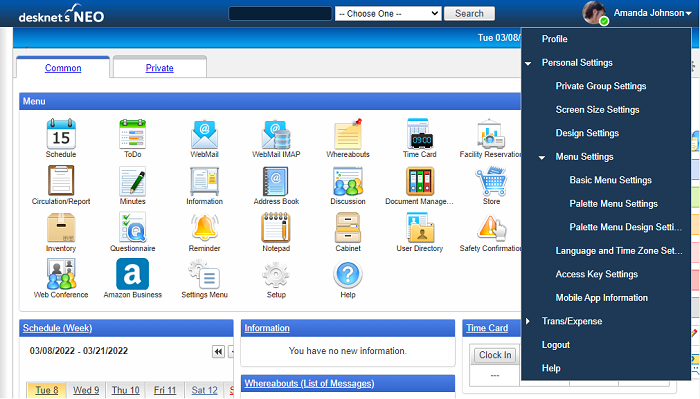Open the Circulation/Report clipboard icon
The width and height of the screenshot is (700, 399).
61,180
